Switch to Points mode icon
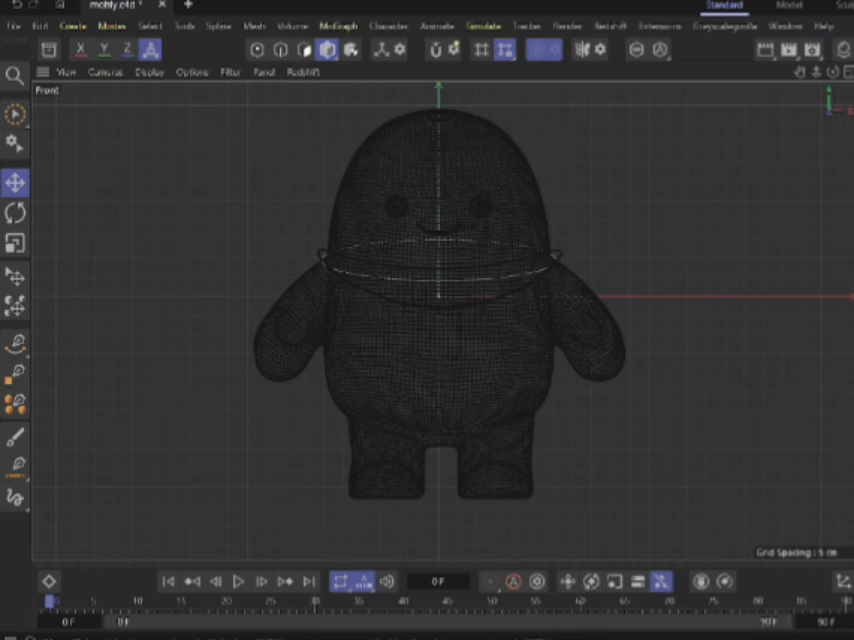 click(257, 50)
